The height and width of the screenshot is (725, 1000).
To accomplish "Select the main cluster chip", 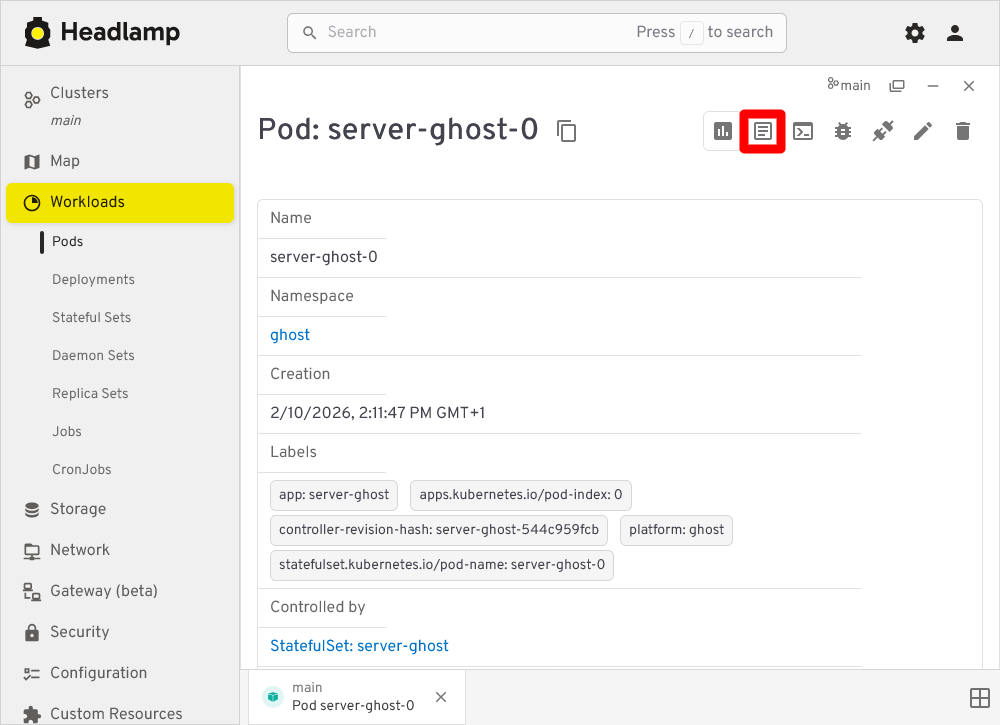I will (849, 85).
